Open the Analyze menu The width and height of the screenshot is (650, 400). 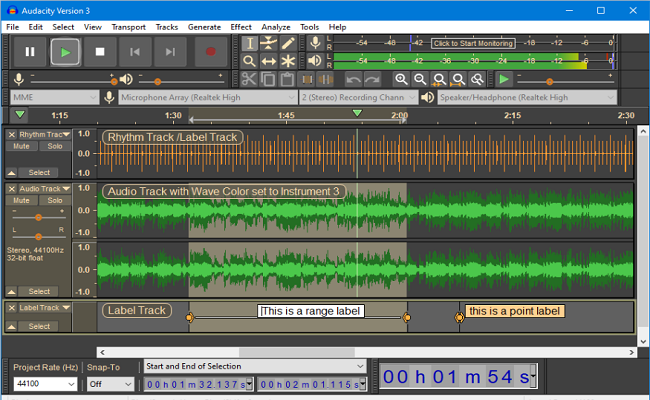(275, 27)
